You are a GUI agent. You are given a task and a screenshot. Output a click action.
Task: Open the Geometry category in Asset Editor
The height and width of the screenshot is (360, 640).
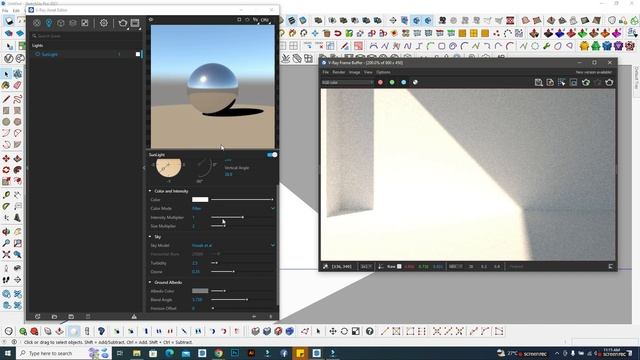61,23
